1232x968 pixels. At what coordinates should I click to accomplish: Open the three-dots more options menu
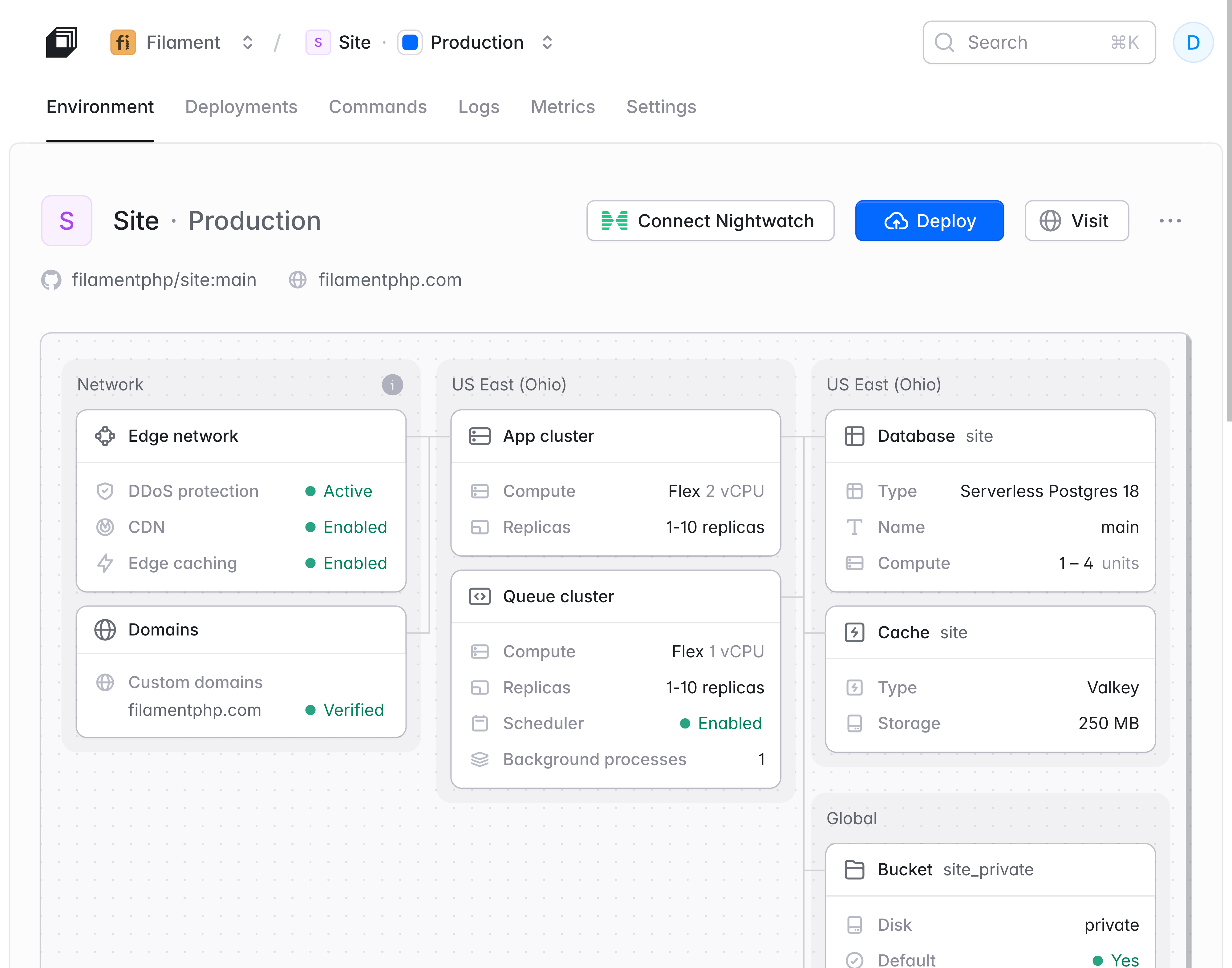pyautogui.click(x=1170, y=221)
